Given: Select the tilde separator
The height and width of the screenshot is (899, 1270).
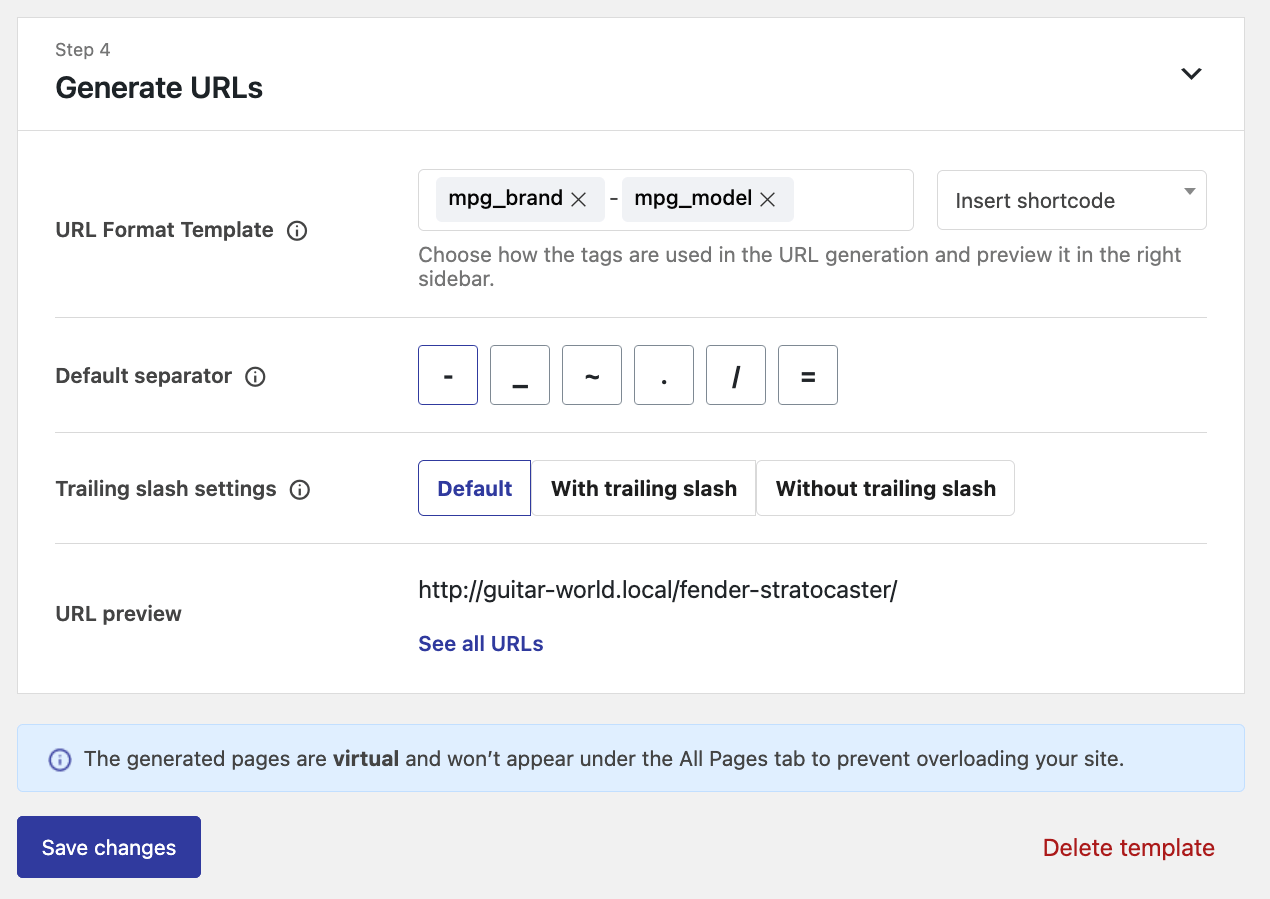Looking at the screenshot, I should click(592, 376).
